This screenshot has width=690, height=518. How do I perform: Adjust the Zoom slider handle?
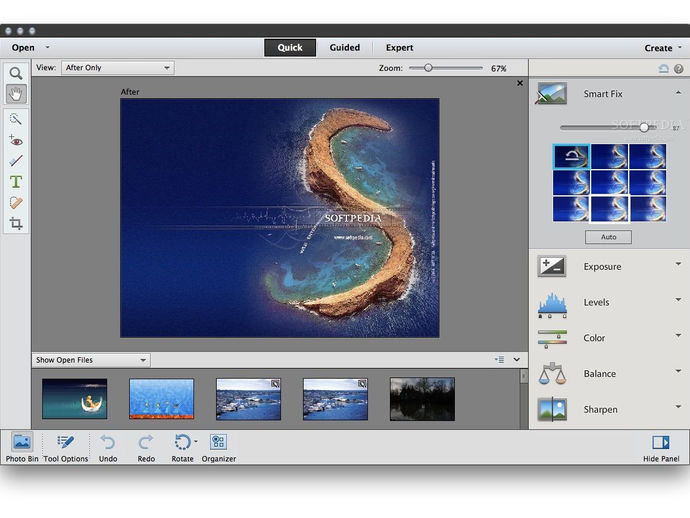click(428, 68)
